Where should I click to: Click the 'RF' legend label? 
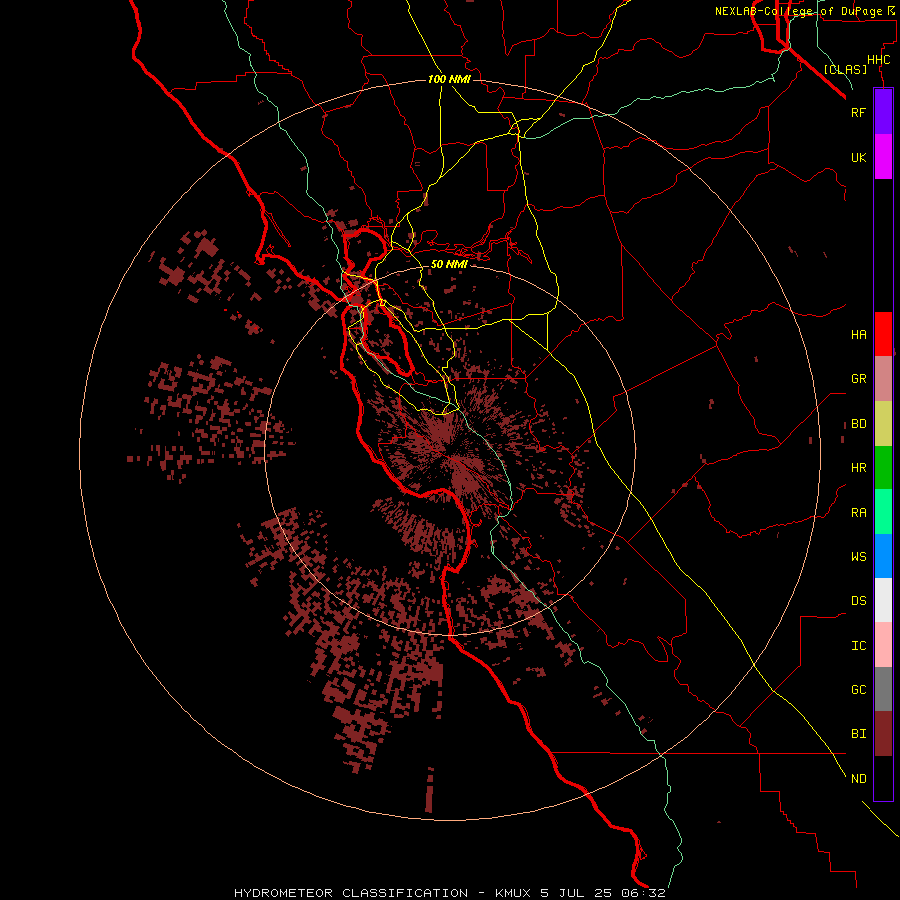858,112
